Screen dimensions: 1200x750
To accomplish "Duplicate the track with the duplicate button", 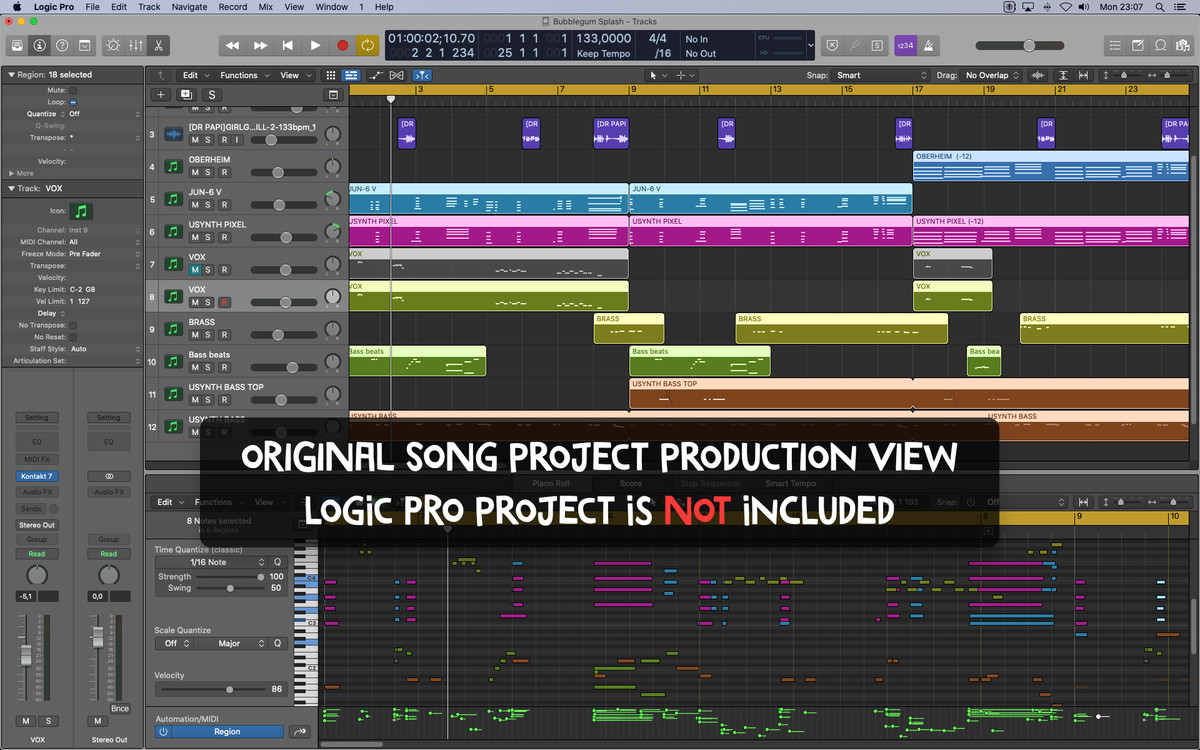I will (186, 94).
